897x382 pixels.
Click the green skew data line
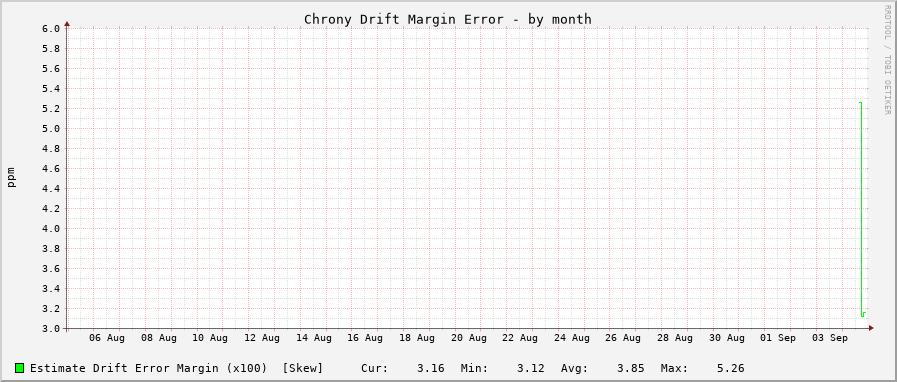[861, 209]
